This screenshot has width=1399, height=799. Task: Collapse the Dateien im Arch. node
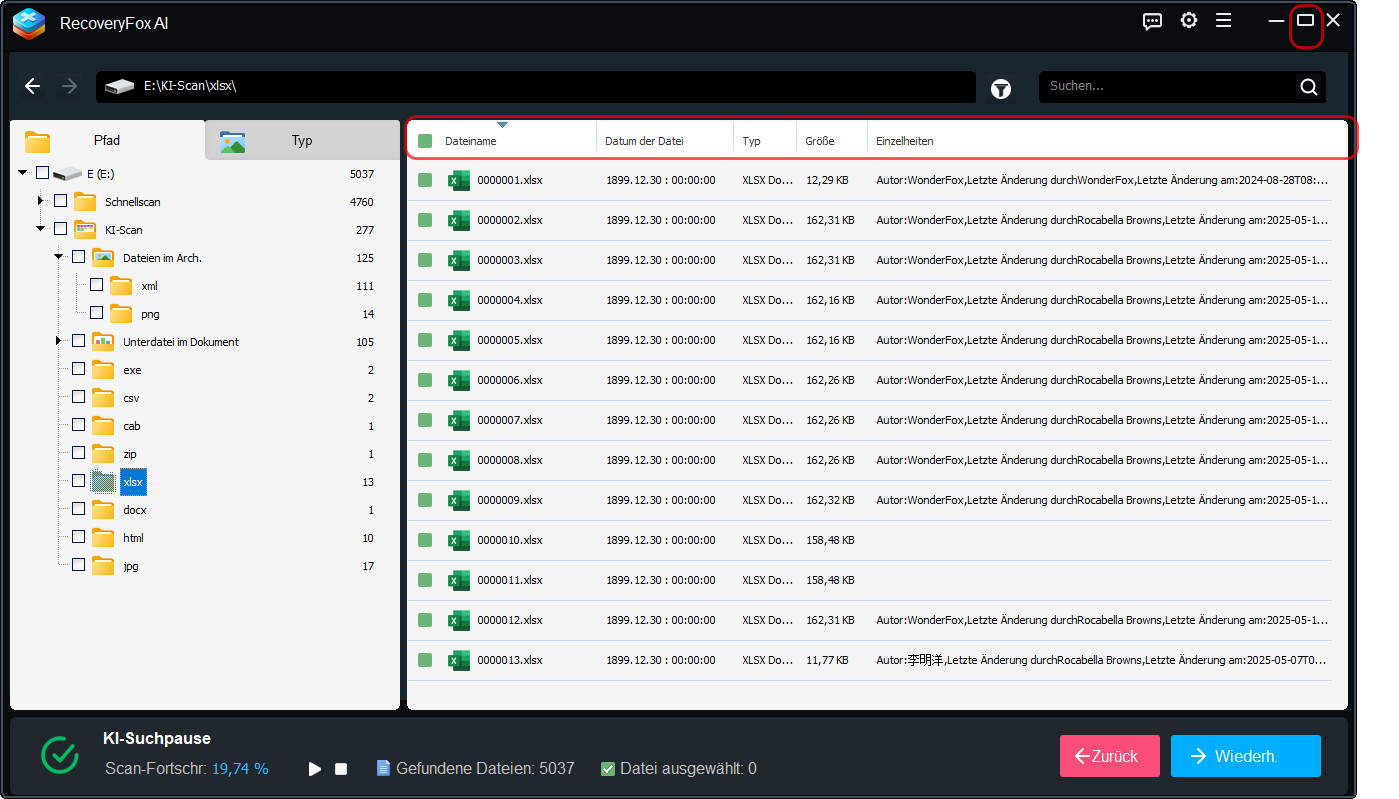click(x=59, y=258)
